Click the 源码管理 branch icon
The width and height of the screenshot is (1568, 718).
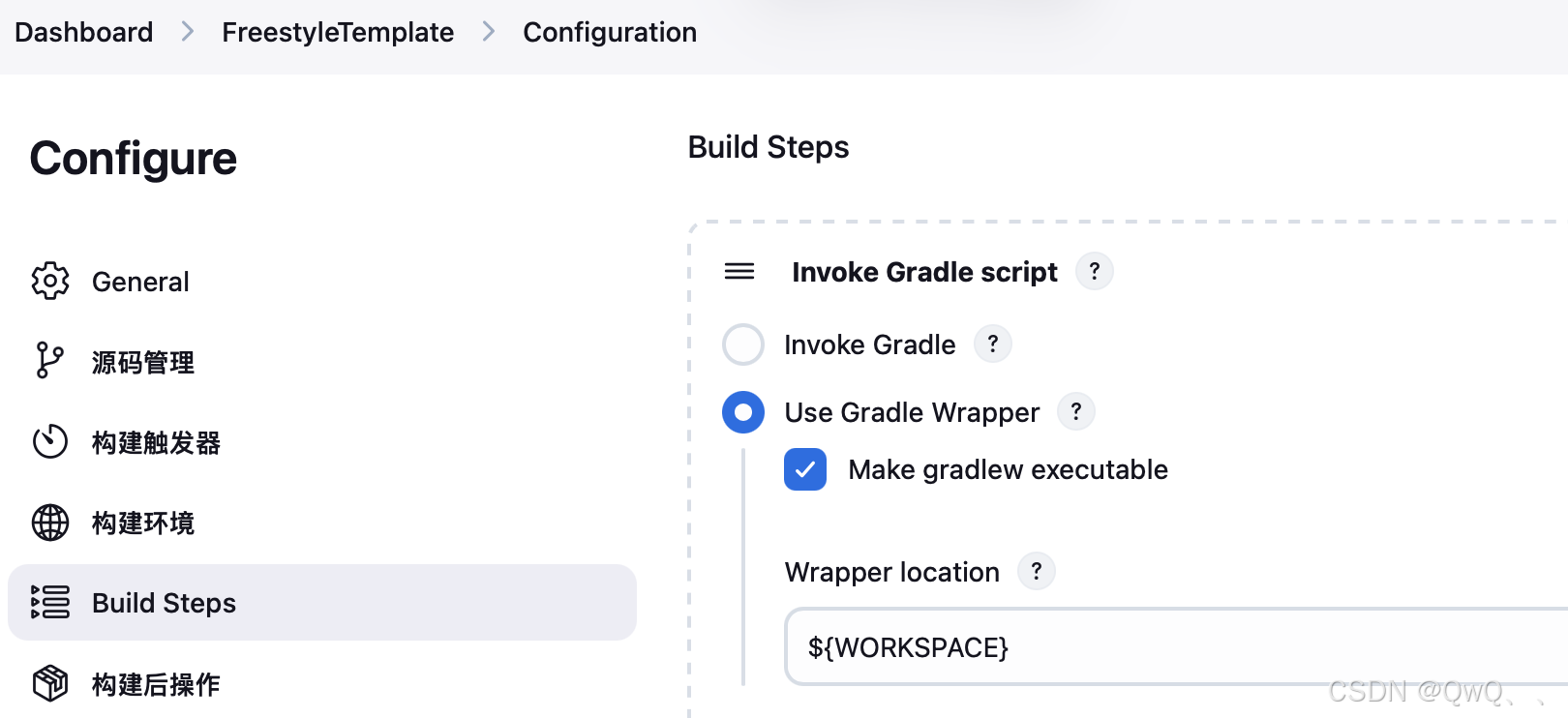(49, 360)
